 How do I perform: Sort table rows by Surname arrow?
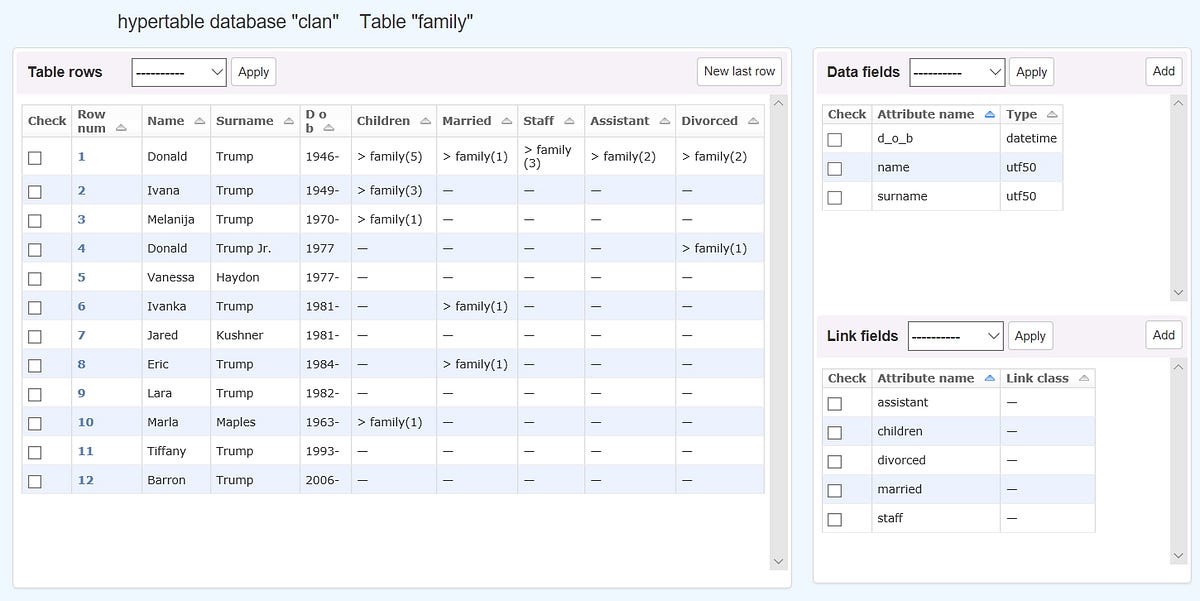pyautogui.click(x=288, y=121)
